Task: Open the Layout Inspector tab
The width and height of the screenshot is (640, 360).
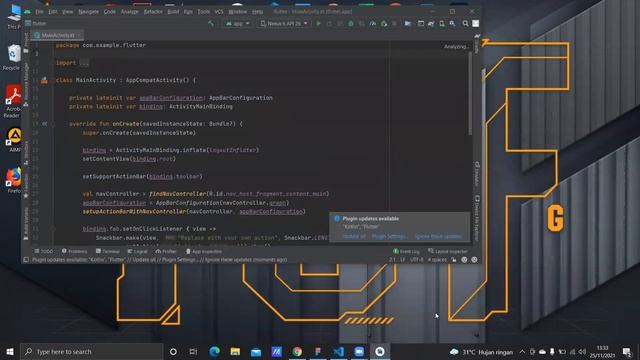Action: click(448, 251)
